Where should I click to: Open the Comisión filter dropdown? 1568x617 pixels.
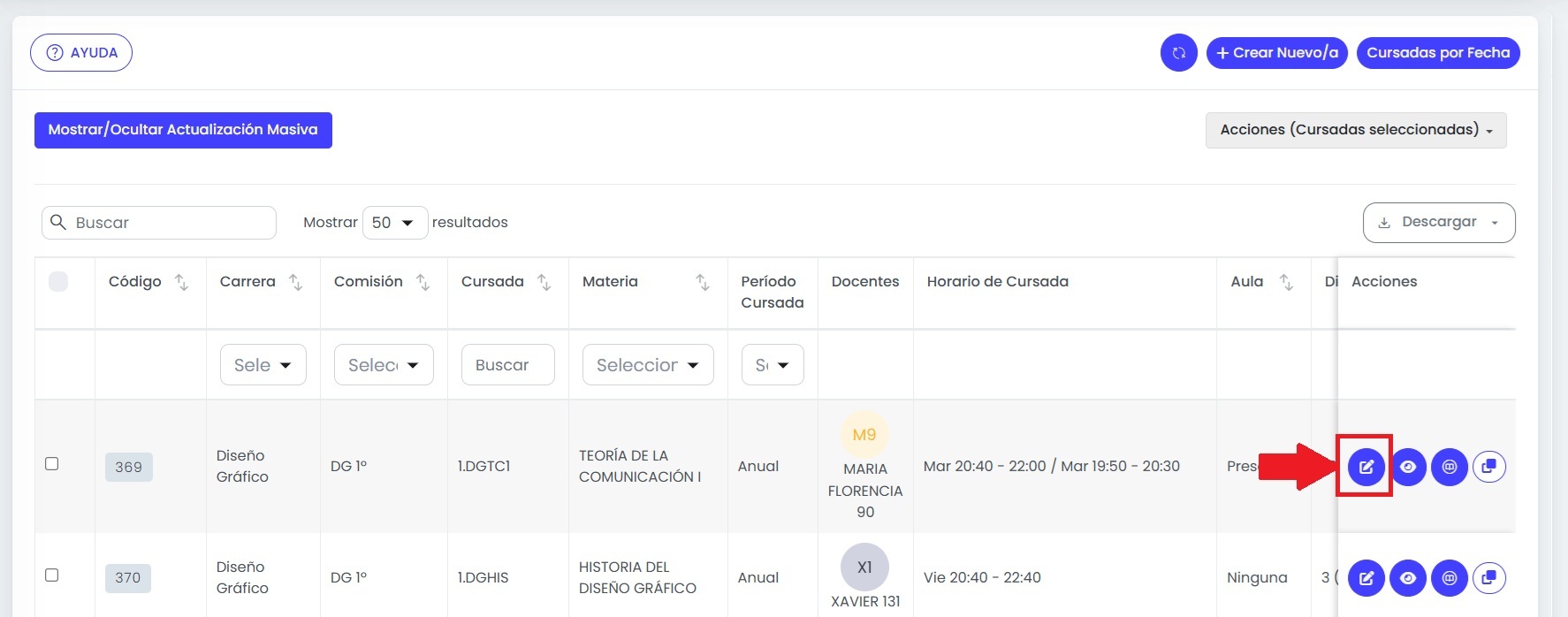coord(384,365)
